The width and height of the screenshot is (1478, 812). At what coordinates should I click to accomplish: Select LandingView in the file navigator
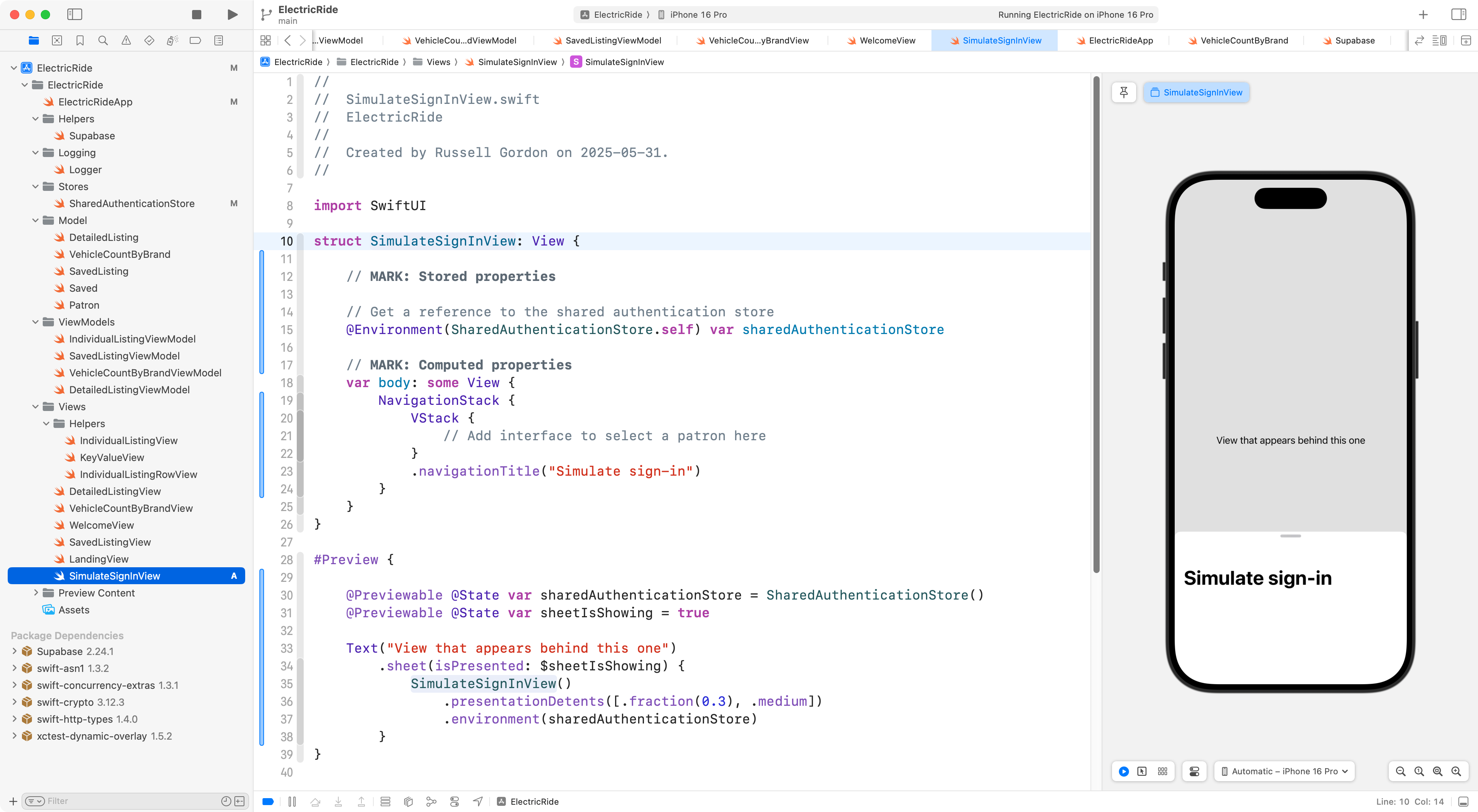[99, 559]
